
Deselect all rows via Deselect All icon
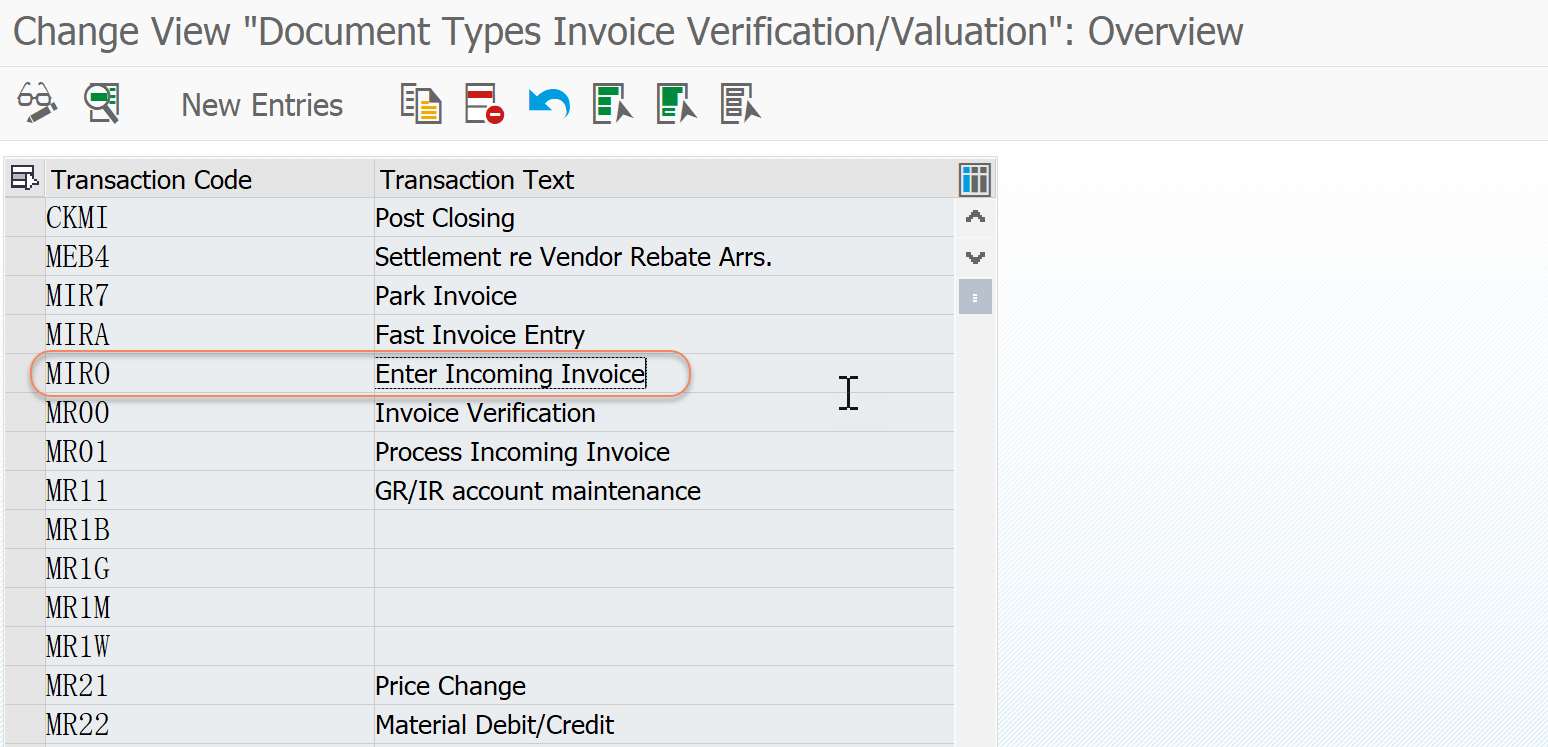click(740, 103)
